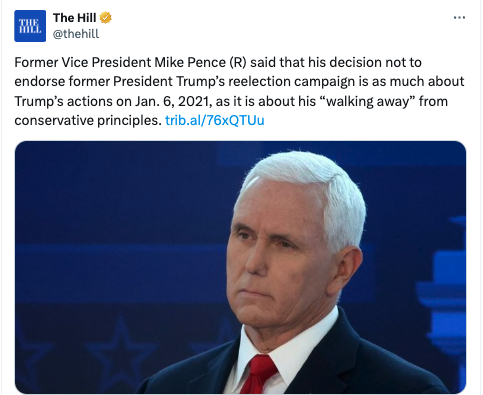This screenshot has width=483, height=395.
Task: Open the three-dot more options menu
Action: (x=459, y=18)
